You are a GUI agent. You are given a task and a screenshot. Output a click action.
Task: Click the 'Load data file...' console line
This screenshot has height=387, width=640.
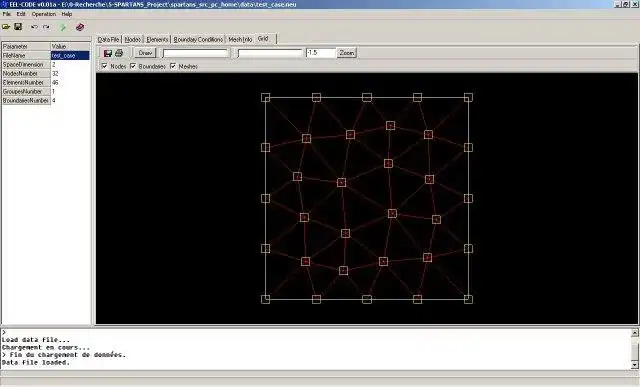click(x=36, y=340)
